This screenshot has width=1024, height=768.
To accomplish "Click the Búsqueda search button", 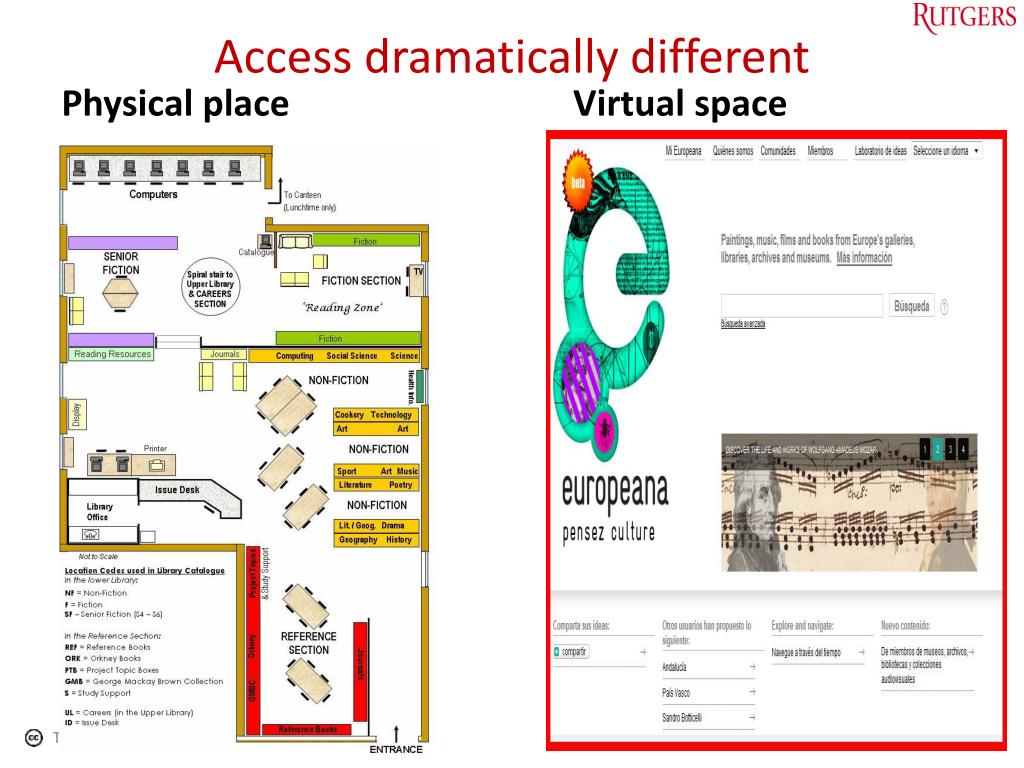I will coord(912,306).
